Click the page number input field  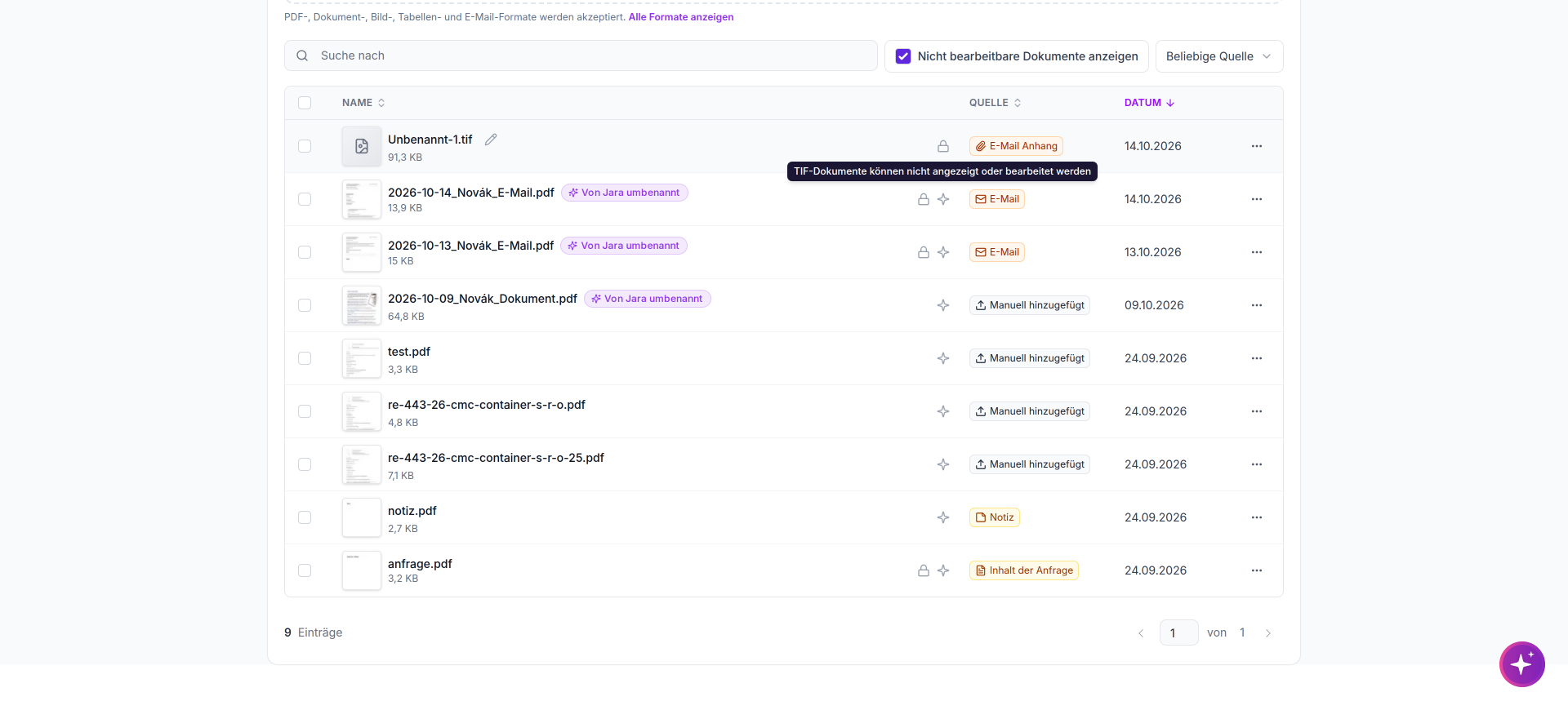pos(1178,632)
